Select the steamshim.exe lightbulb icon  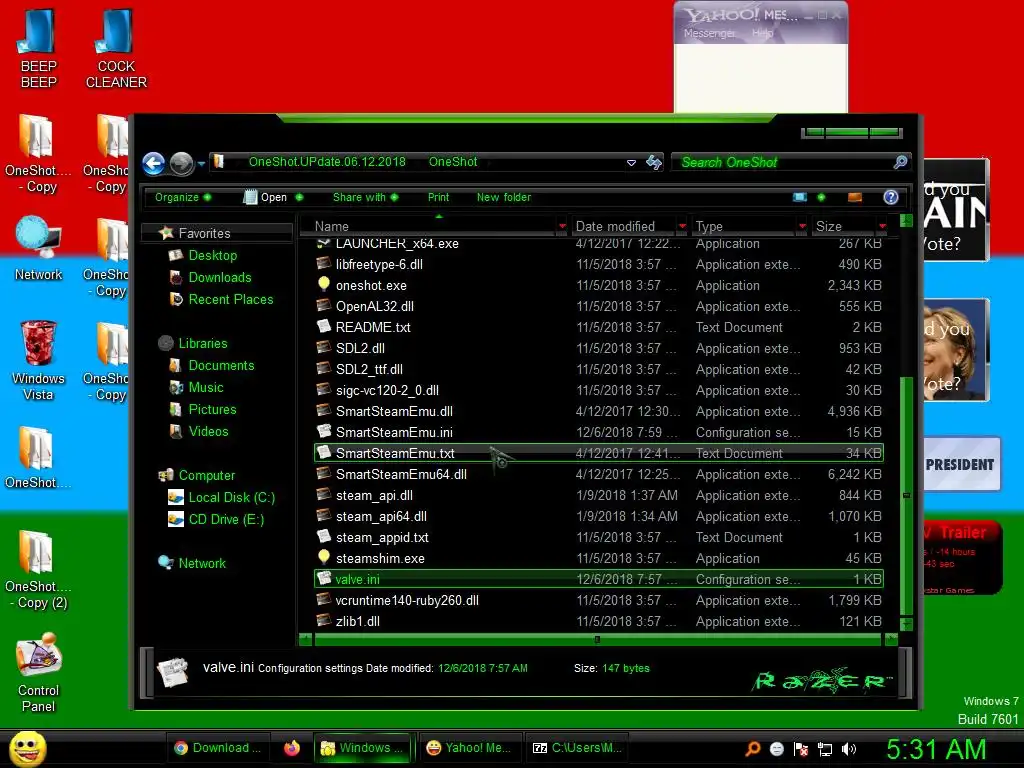coord(323,557)
